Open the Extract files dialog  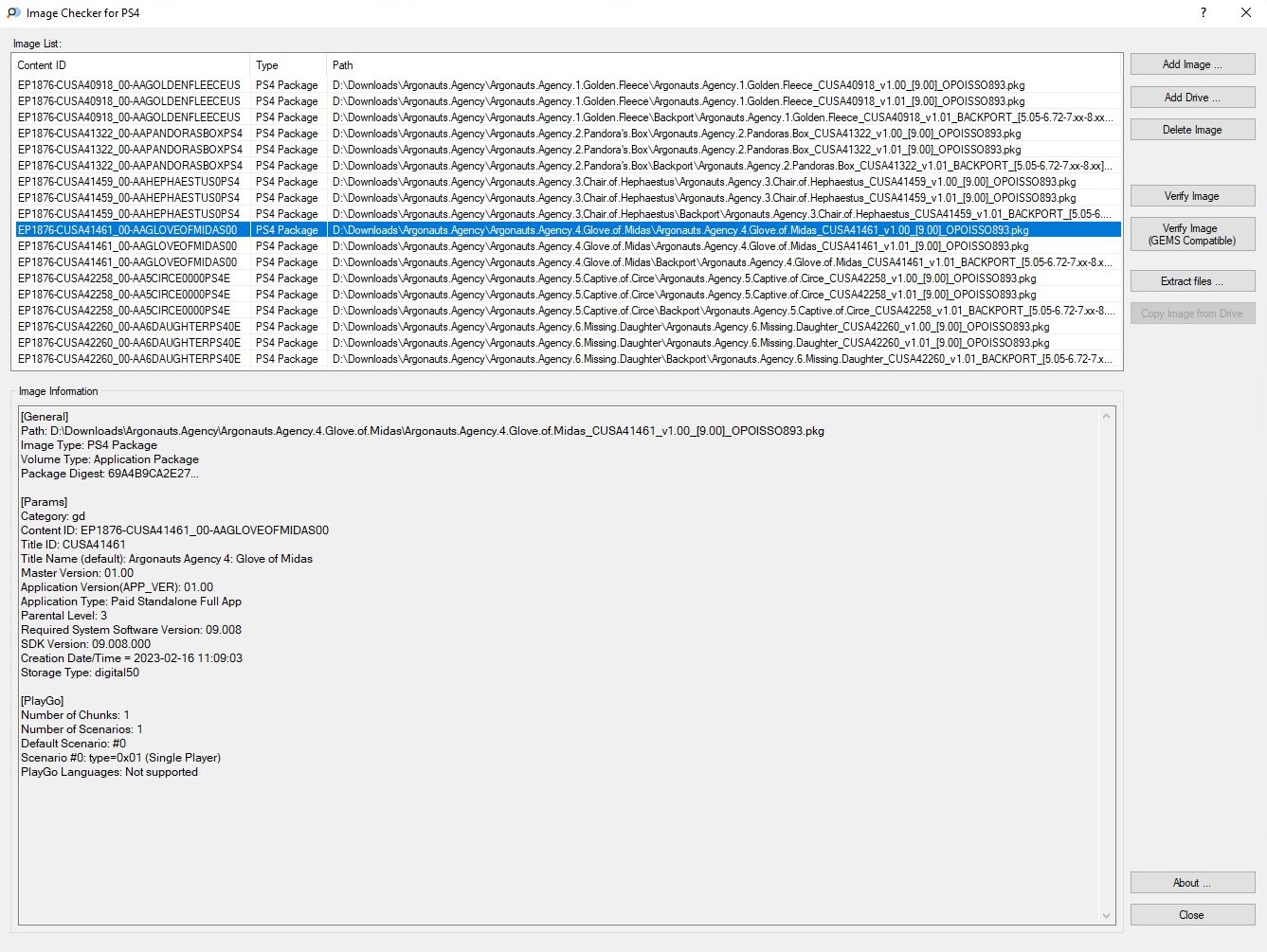pos(1192,281)
